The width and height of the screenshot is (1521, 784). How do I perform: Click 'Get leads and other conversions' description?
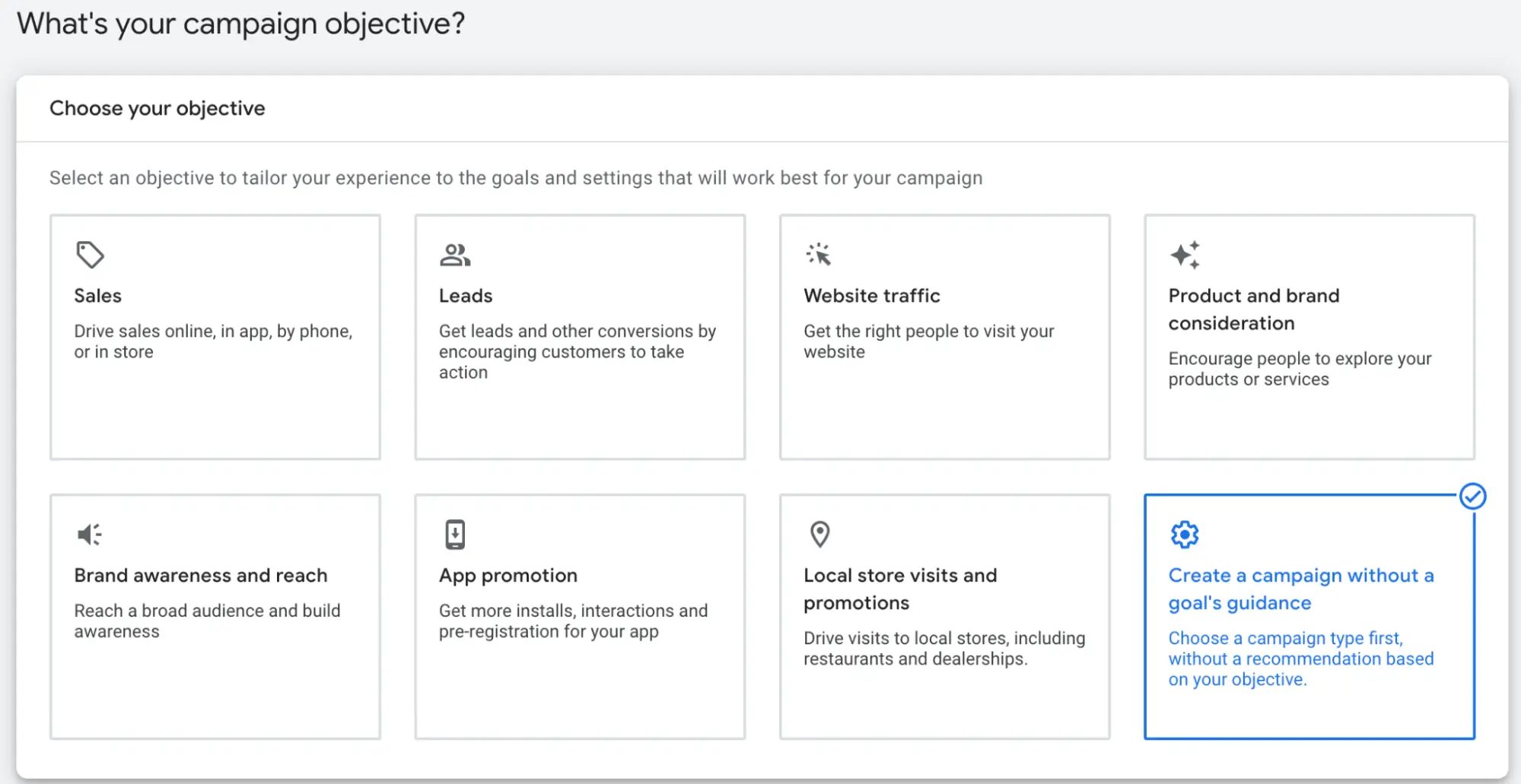tap(578, 352)
